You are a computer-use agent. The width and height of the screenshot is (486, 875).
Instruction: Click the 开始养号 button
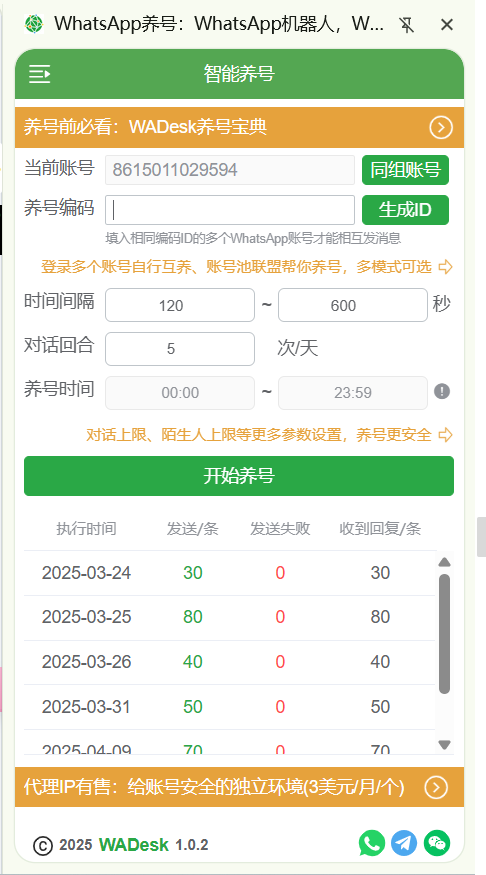[x=239, y=476]
